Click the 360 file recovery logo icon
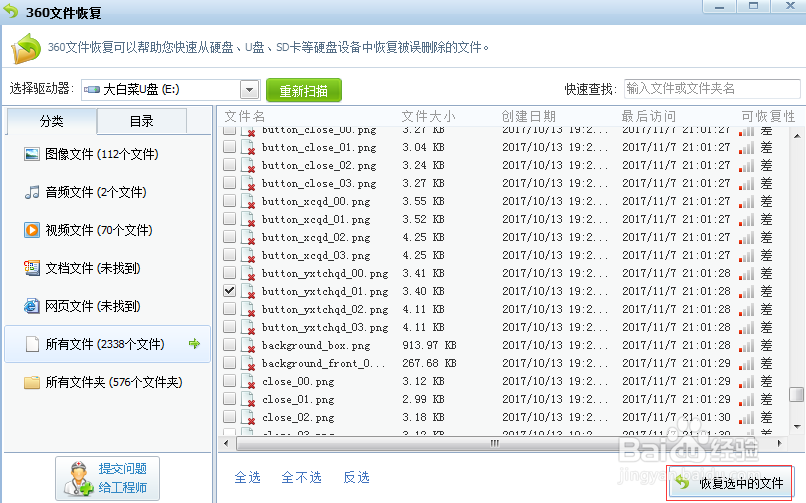This screenshot has height=503, width=806. (x=26, y=48)
